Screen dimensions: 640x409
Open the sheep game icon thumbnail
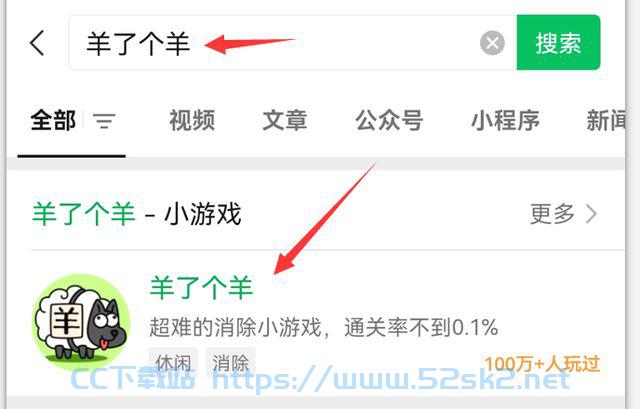point(81,322)
